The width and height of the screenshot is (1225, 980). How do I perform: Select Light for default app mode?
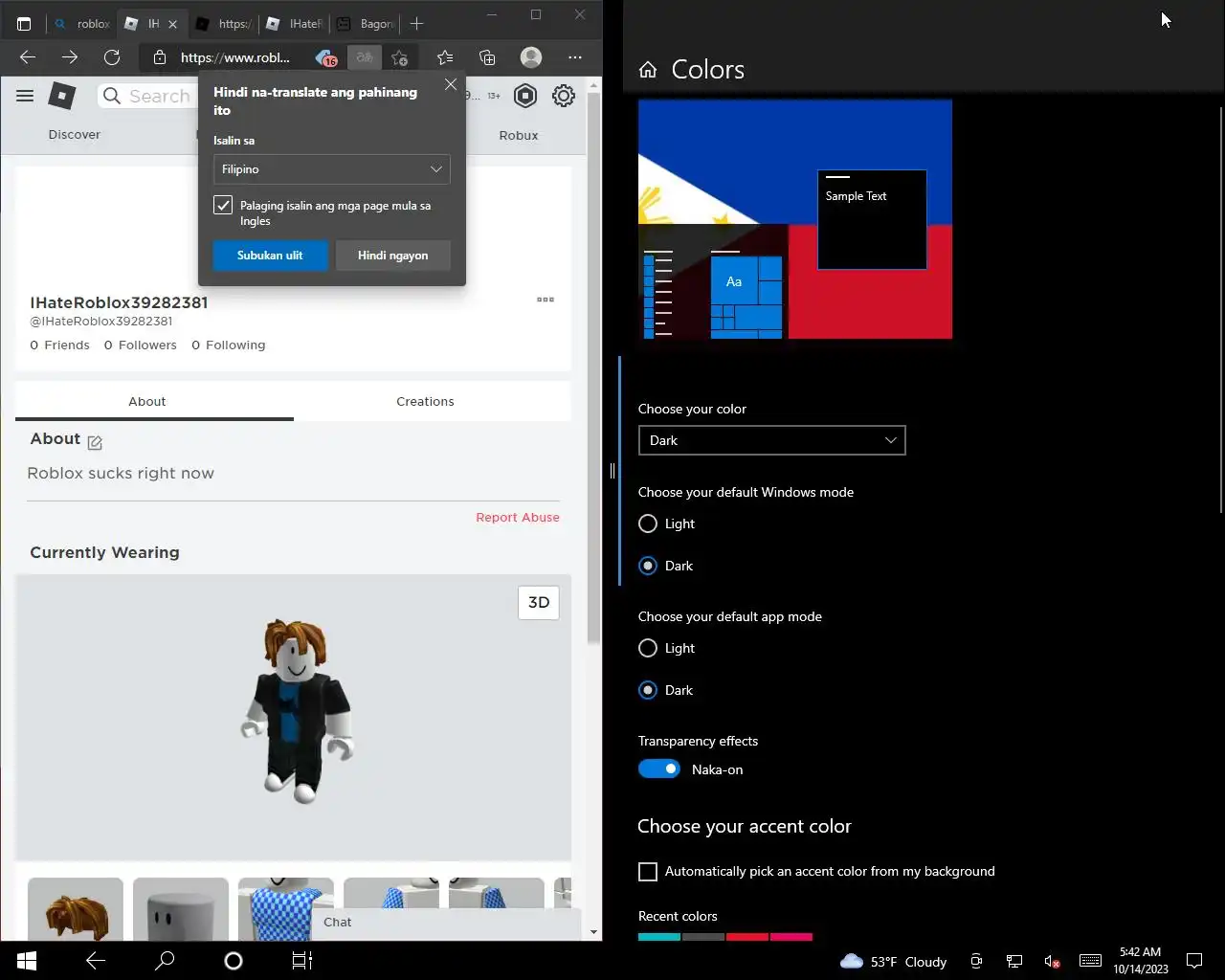point(648,648)
